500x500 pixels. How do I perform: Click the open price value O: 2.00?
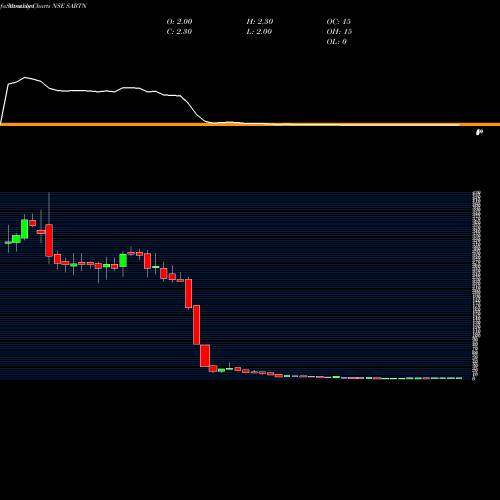coord(179,21)
